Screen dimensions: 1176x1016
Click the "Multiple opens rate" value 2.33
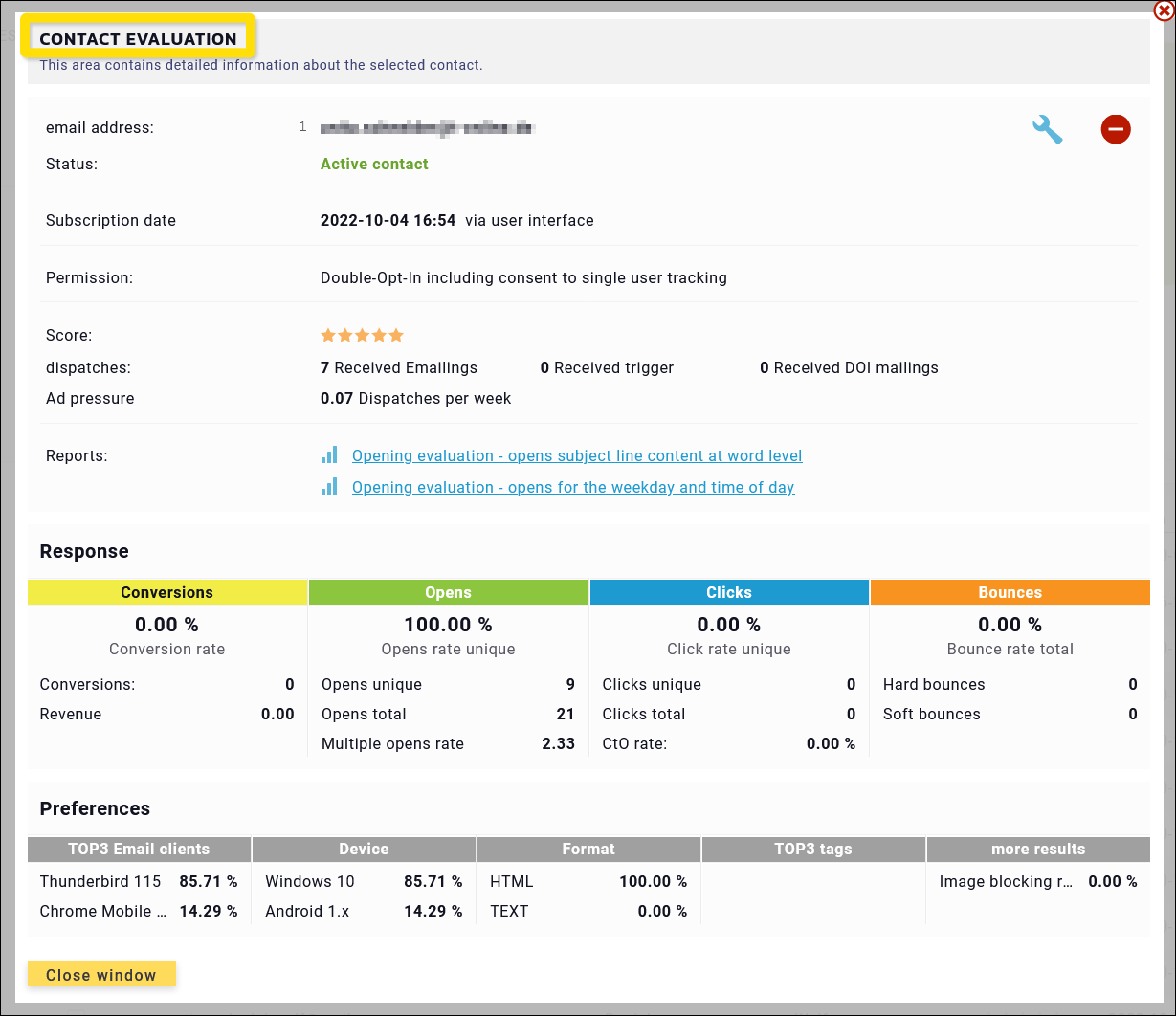tap(559, 744)
